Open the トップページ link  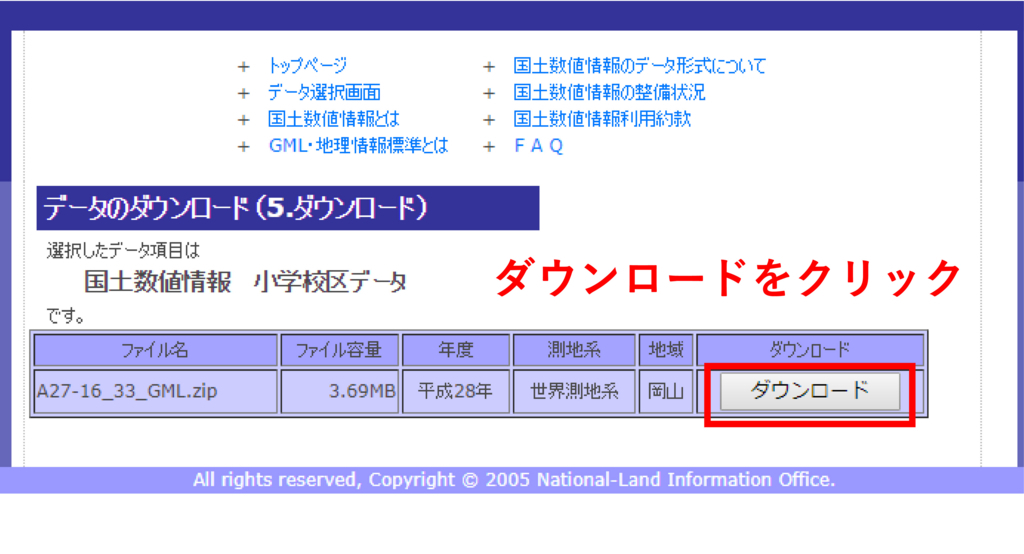click(307, 66)
